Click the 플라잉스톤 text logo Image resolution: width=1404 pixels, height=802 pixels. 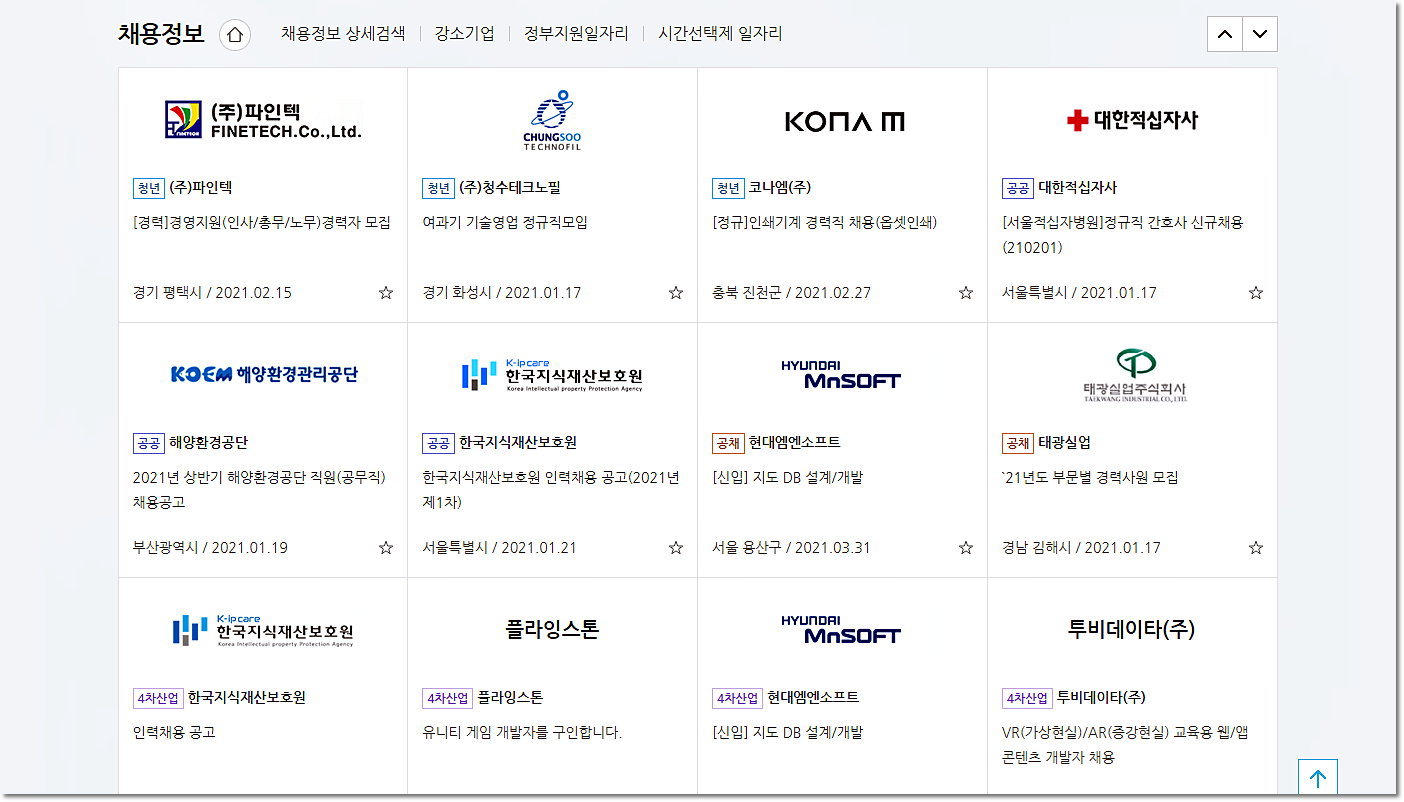tap(552, 630)
